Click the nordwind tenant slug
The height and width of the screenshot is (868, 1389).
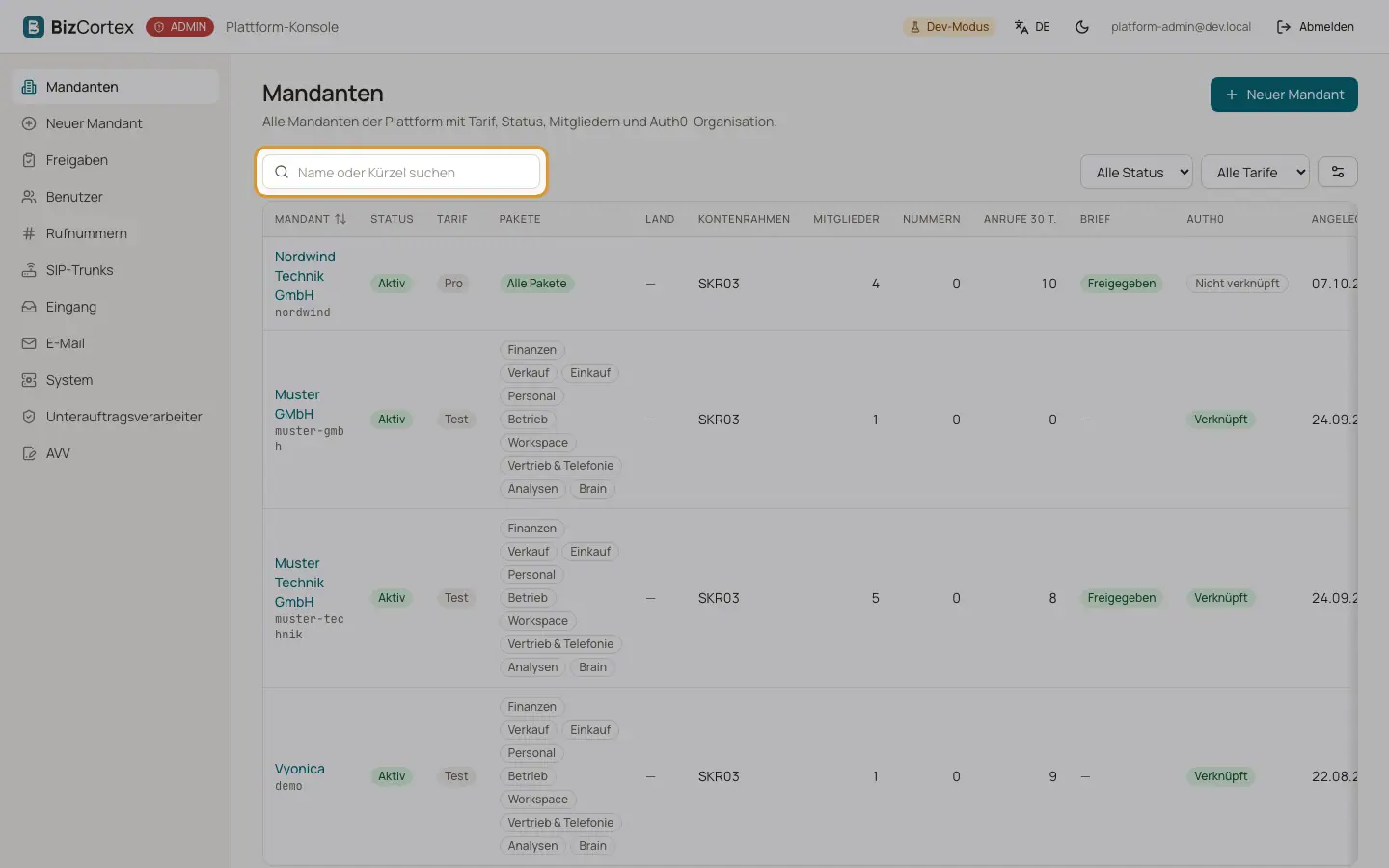303,312
